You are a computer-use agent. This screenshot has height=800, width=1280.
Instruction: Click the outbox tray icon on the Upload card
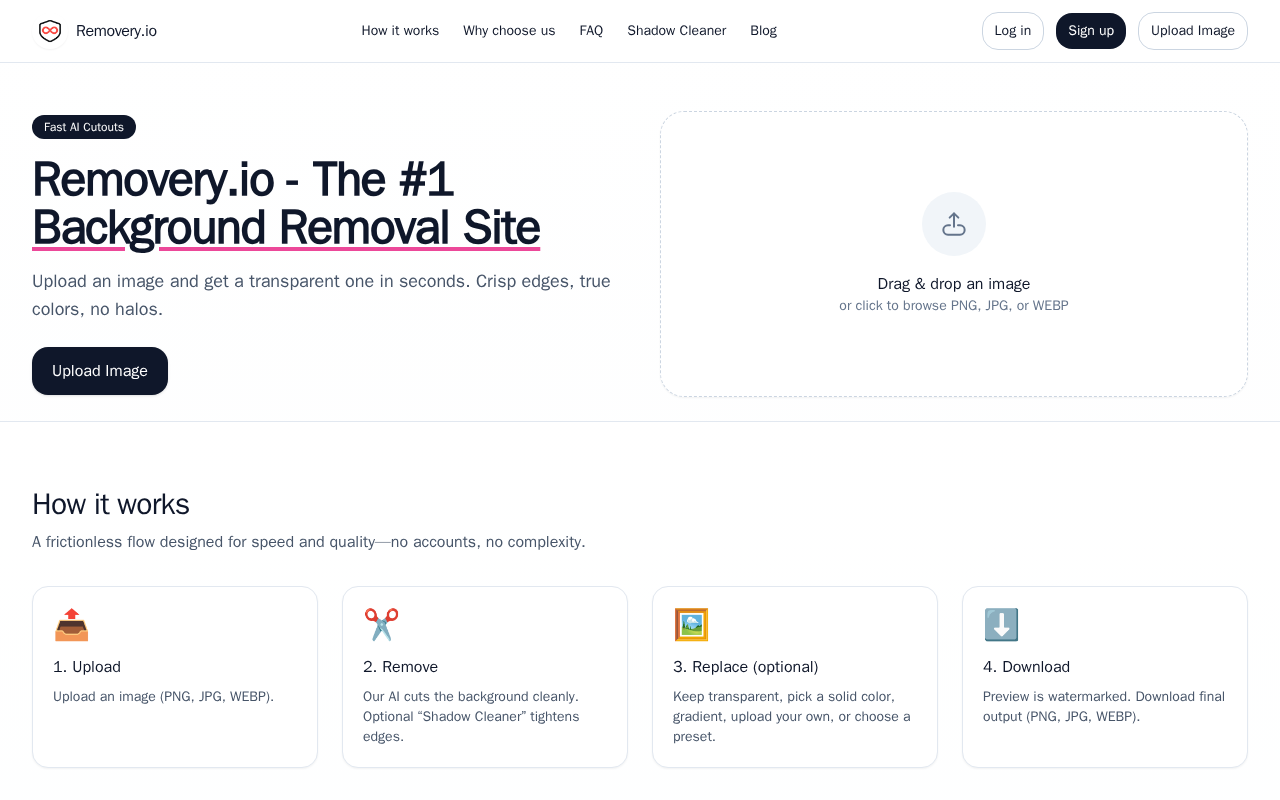(x=71, y=625)
